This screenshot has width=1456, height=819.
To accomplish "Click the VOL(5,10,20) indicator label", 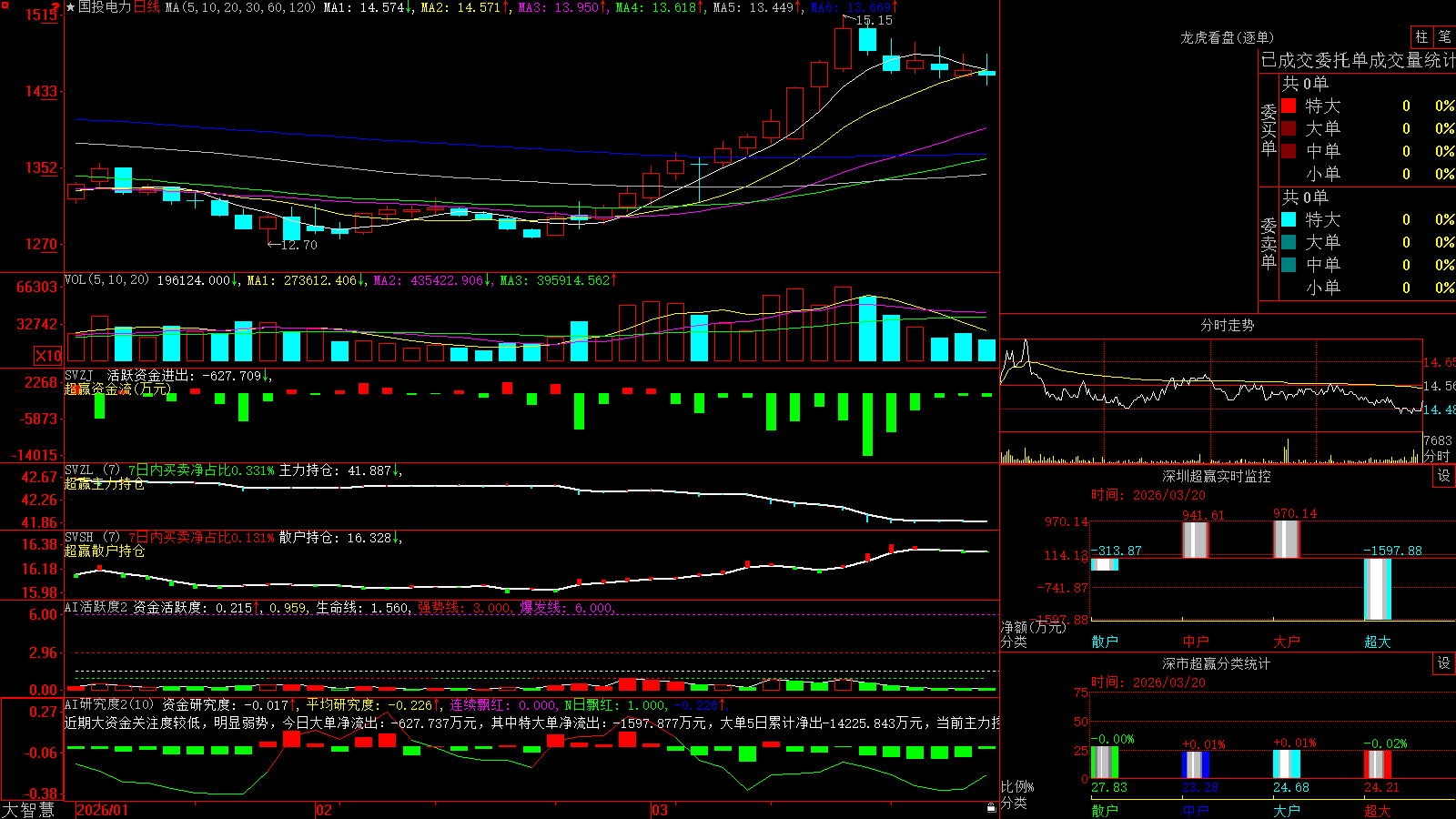I will (x=106, y=280).
